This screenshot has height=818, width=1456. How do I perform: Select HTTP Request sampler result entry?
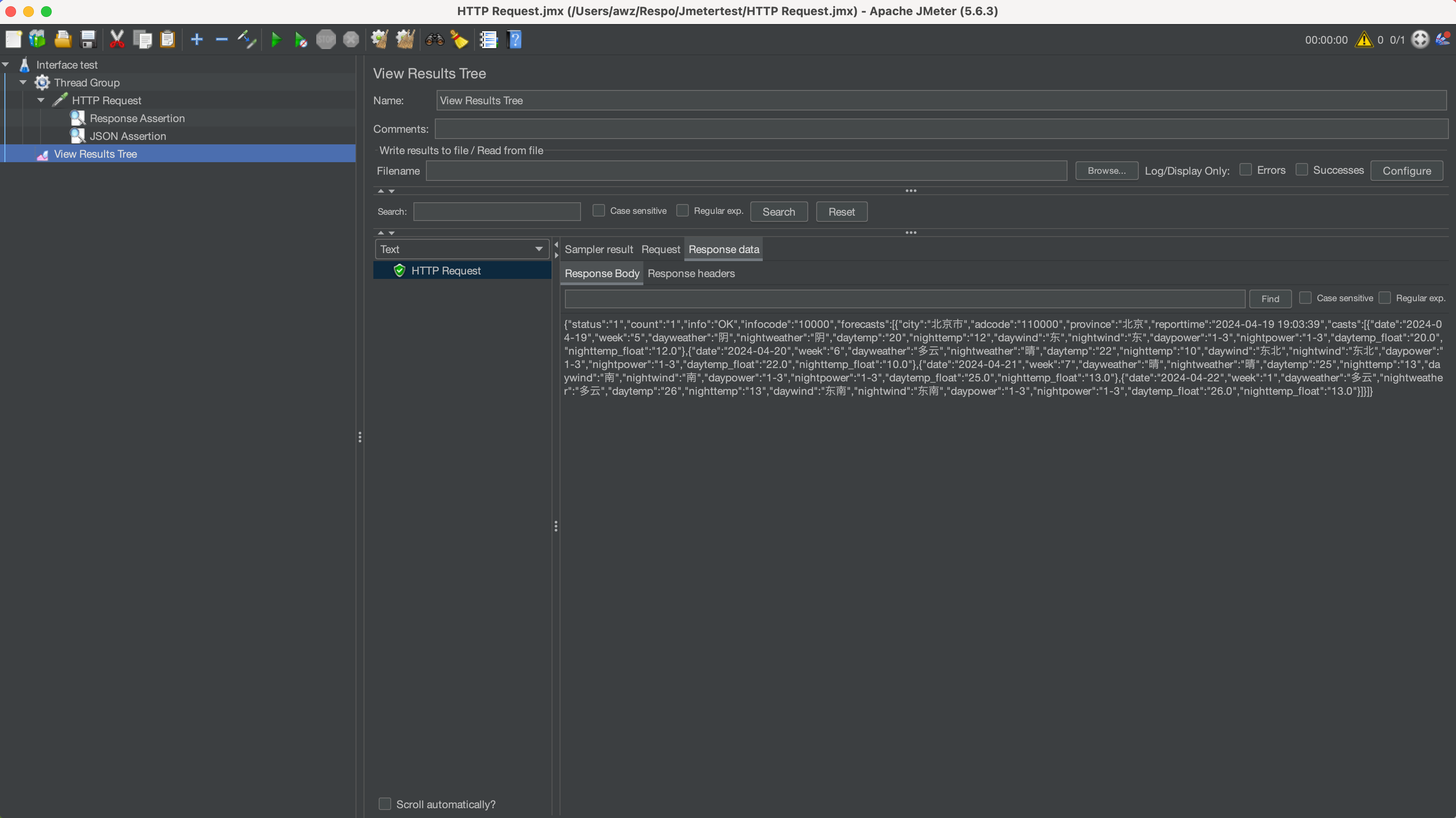click(462, 271)
